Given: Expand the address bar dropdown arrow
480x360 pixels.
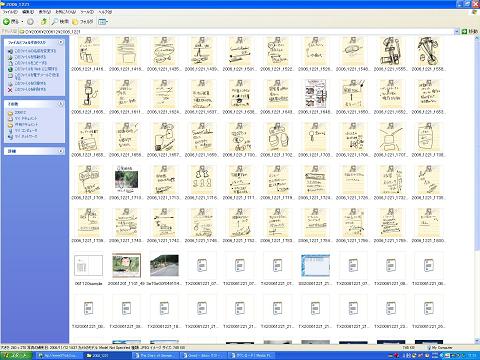Looking at the screenshot, I should (x=457, y=32).
